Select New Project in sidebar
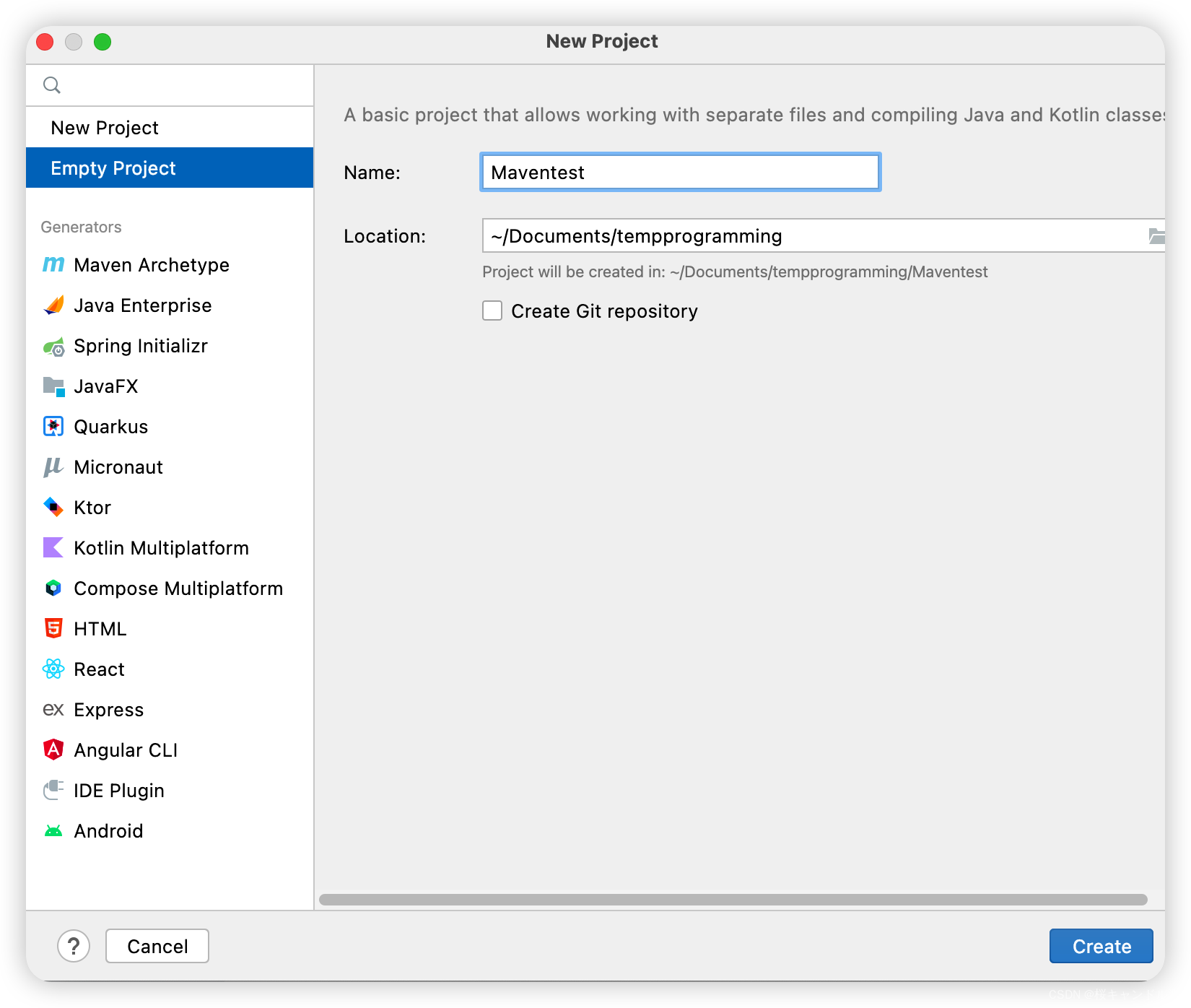1191x1008 pixels. (170, 128)
